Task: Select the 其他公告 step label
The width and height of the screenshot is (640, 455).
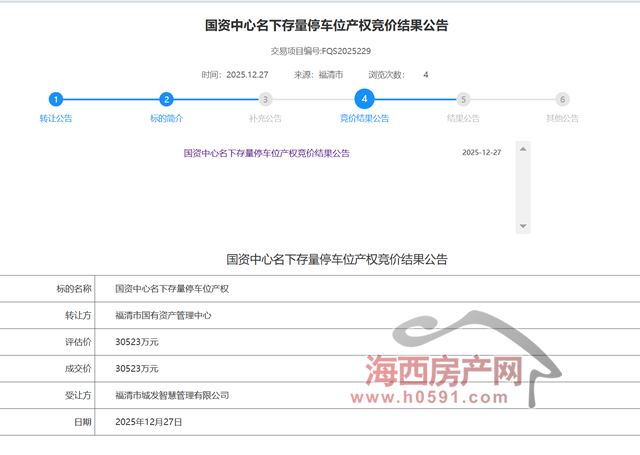Action: pos(563,118)
